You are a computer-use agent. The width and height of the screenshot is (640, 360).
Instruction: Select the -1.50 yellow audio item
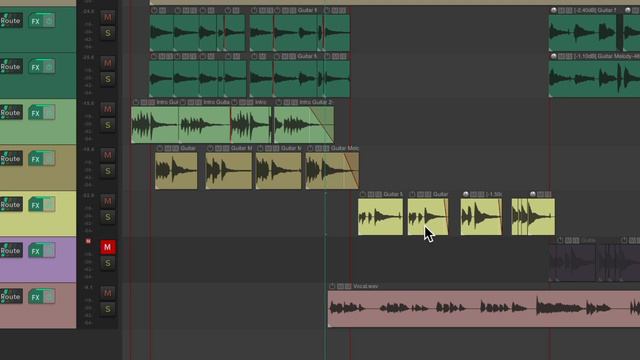481,217
